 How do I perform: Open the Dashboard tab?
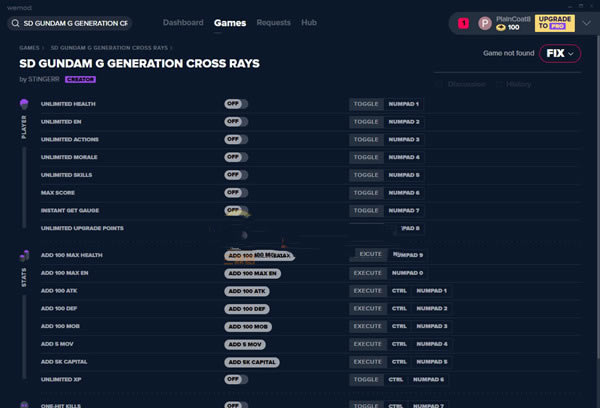tap(182, 22)
